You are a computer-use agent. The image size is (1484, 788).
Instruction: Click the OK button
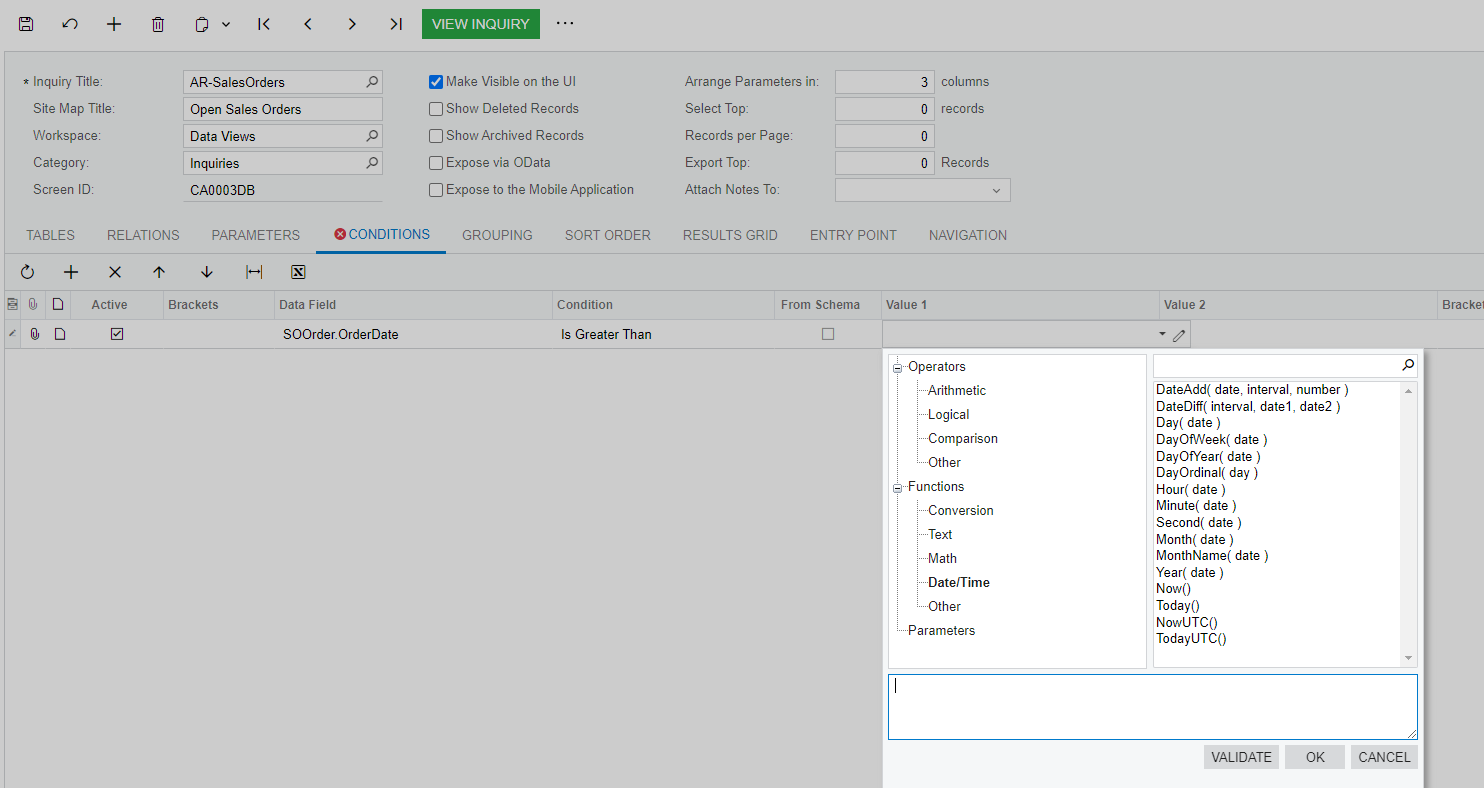(1315, 757)
